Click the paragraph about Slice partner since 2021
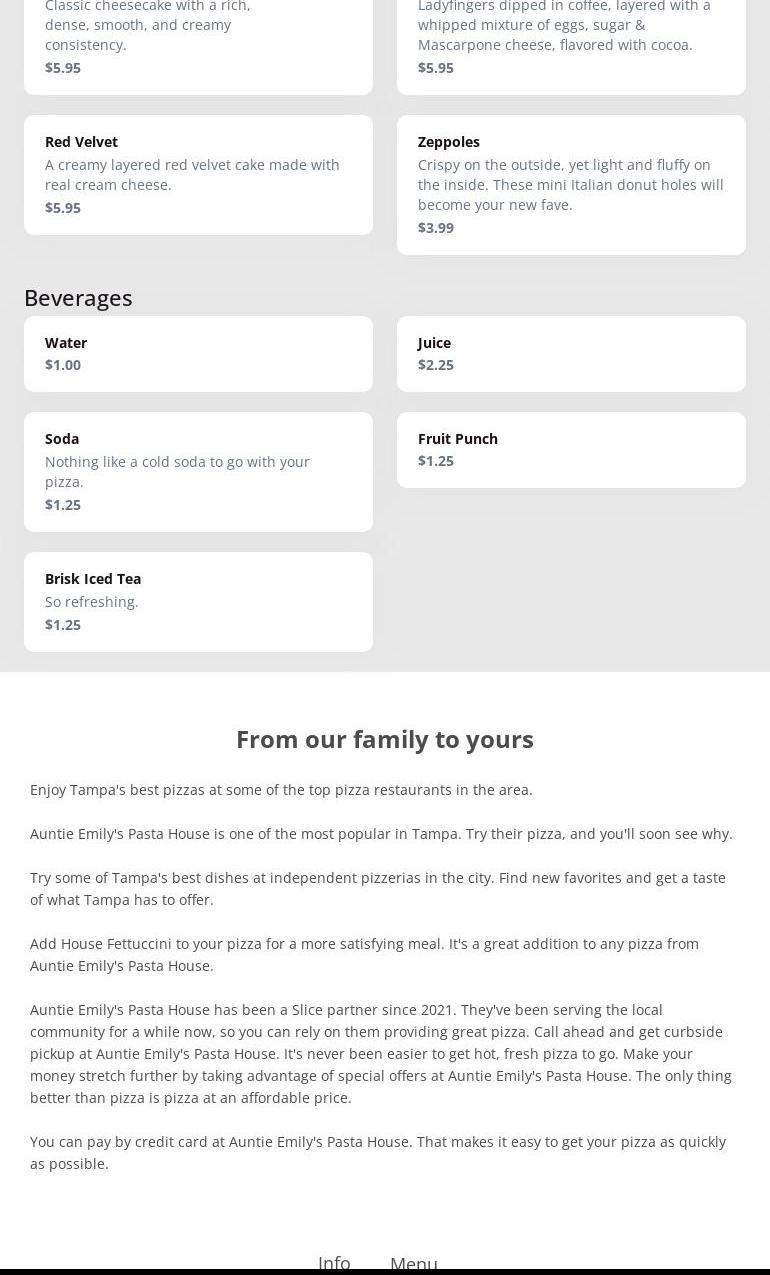 click(381, 1053)
